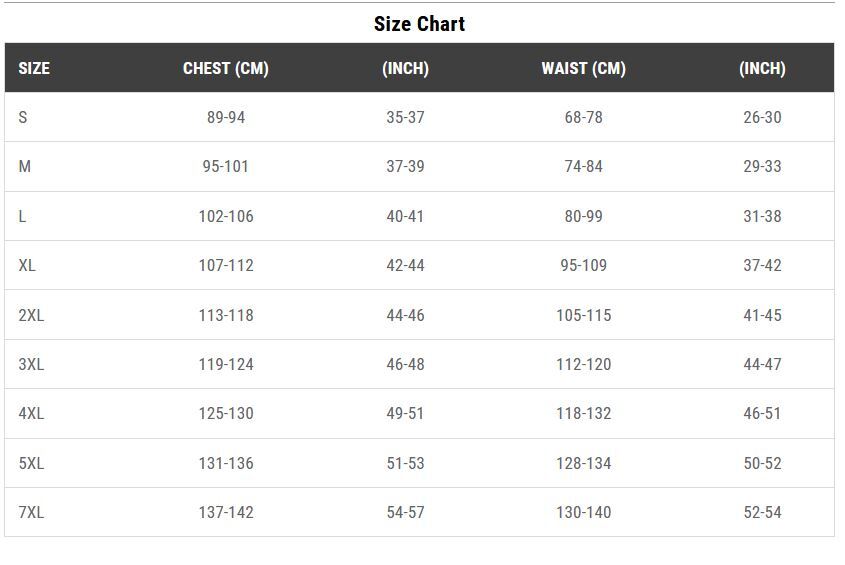
Task: Click the L size row label
Action: 22,216
